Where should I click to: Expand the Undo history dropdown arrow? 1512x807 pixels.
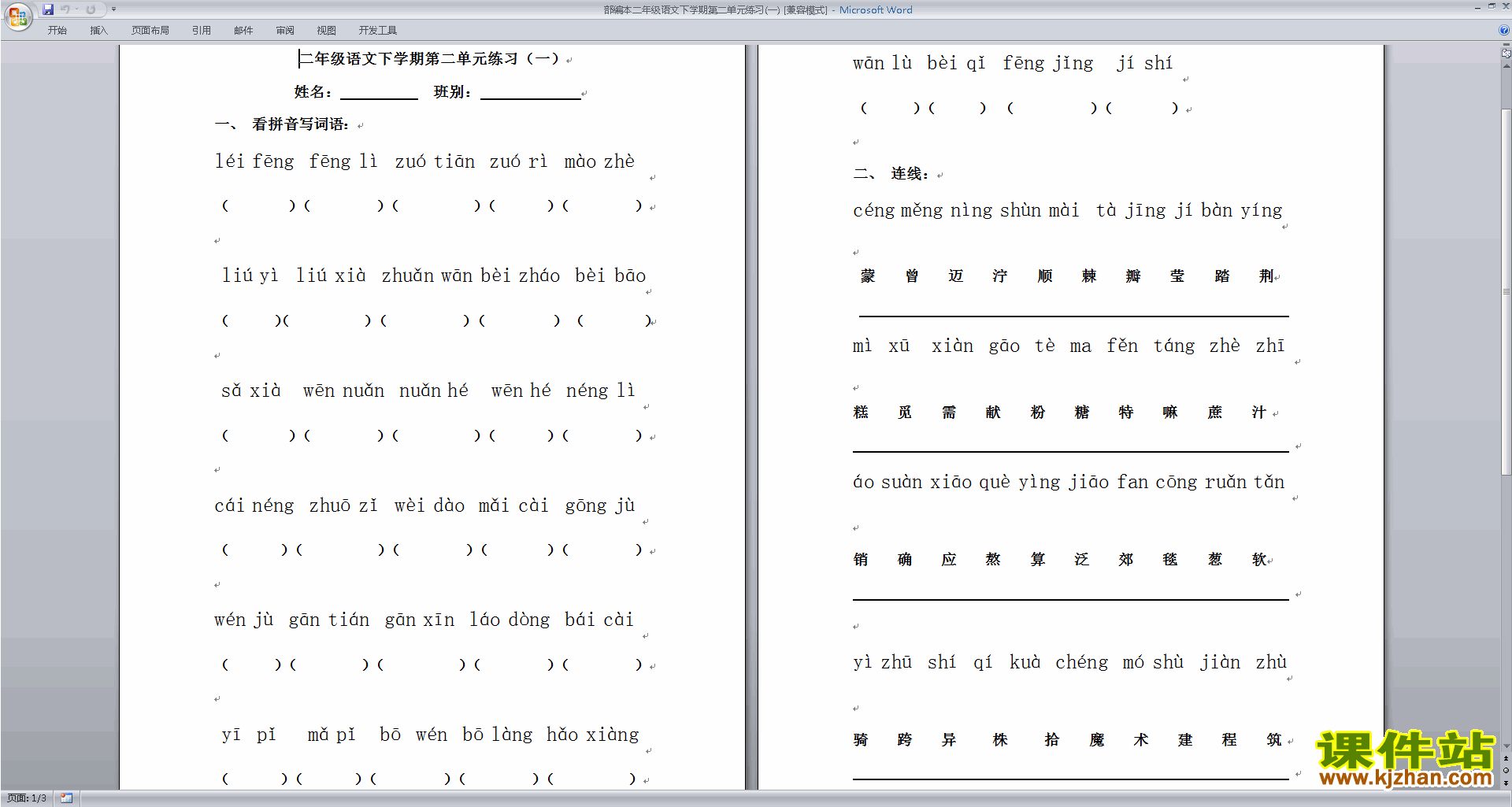76,9
